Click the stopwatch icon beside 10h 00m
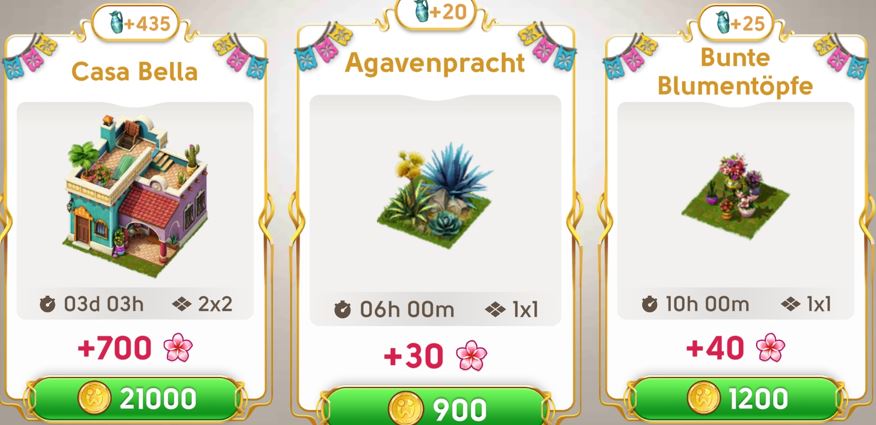 coord(650,304)
